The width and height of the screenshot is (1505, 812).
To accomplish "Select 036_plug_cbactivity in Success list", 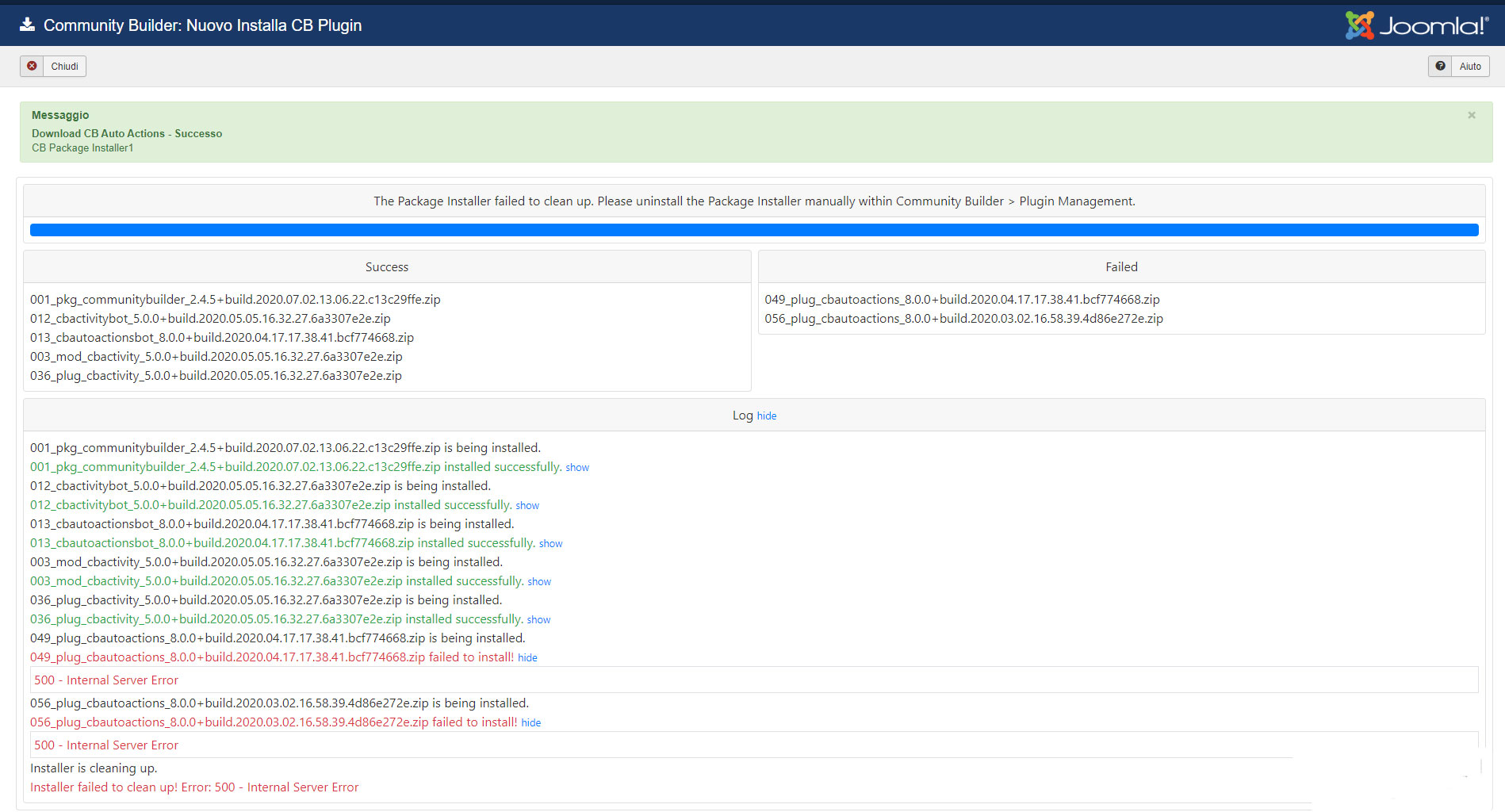I will tap(216, 376).
